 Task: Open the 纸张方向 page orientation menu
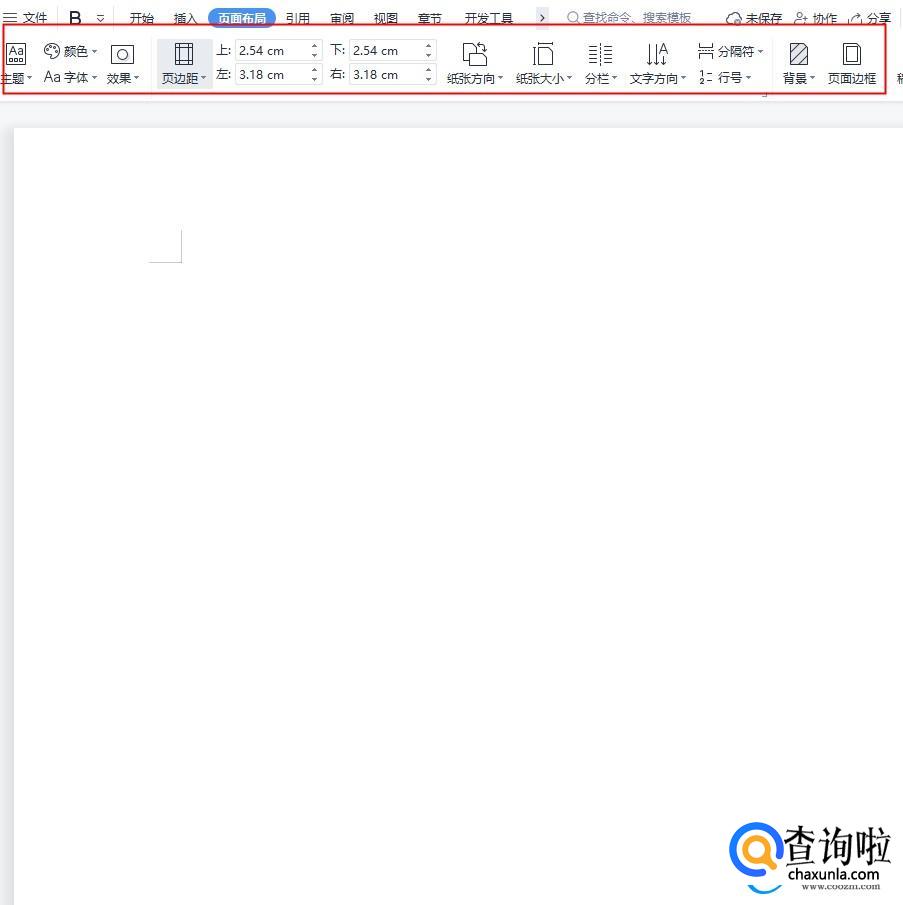(475, 63)
